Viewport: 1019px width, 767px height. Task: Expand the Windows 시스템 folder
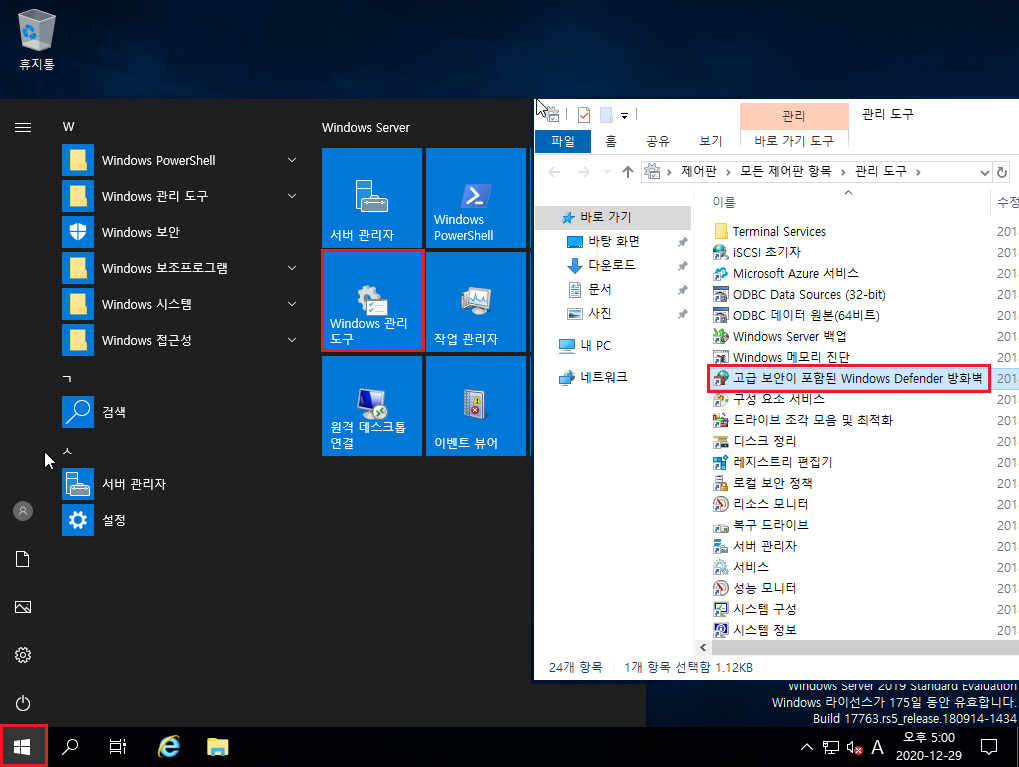(292, 304)
